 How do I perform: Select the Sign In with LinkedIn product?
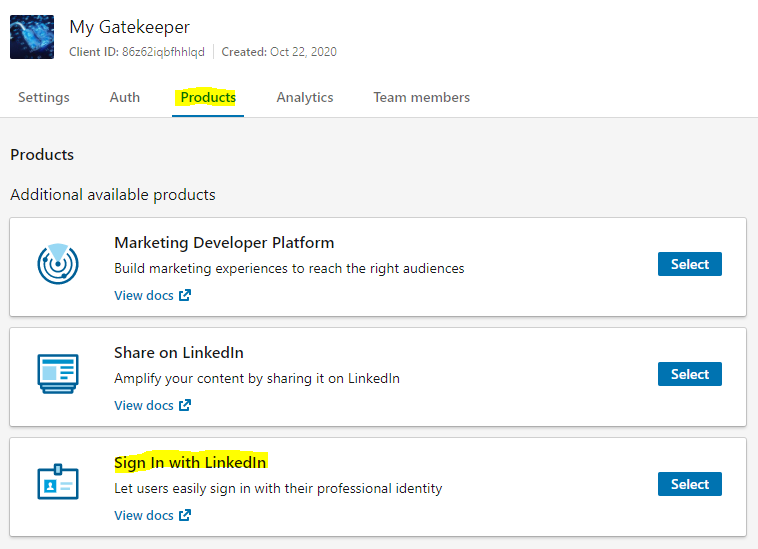689,484
